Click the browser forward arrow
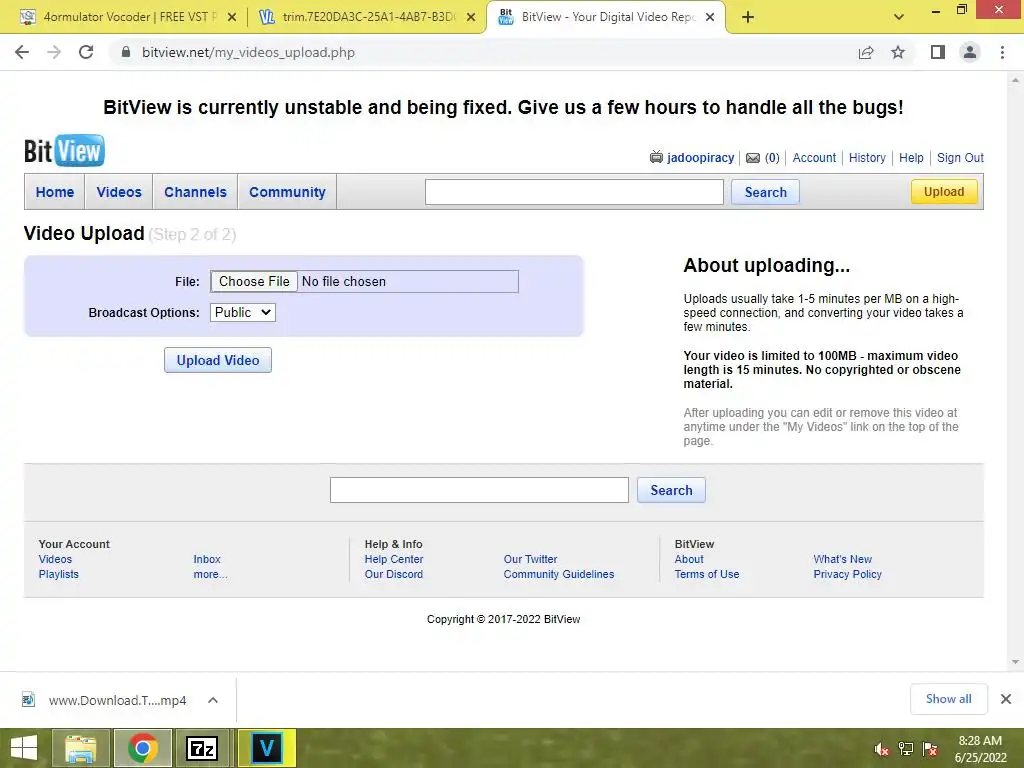This screenshot has height=768, width=1024. coord(54,52)
